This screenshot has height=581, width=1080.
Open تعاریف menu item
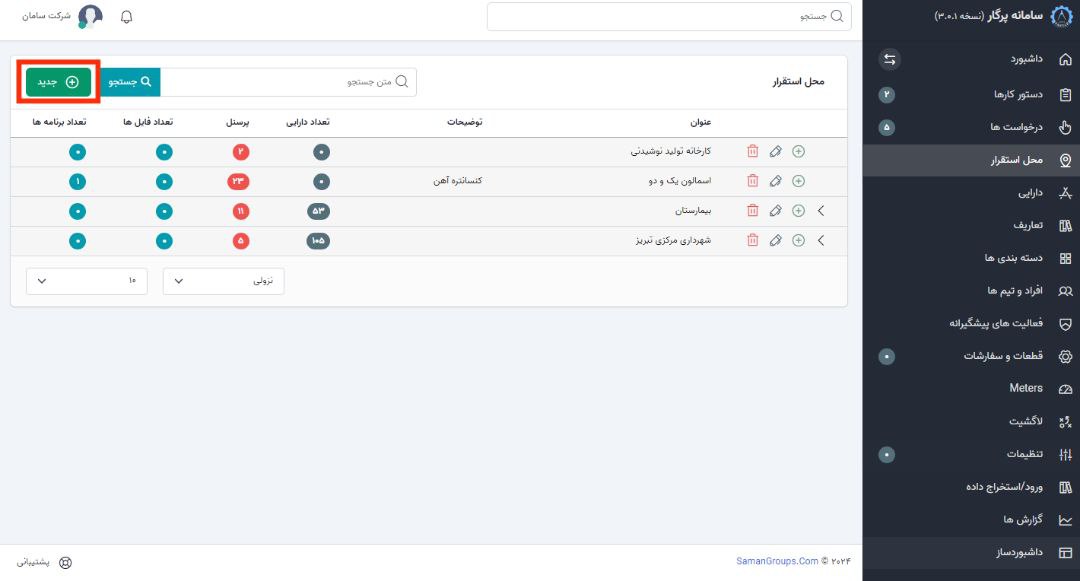pyautogui.click(x=971, y=225)
